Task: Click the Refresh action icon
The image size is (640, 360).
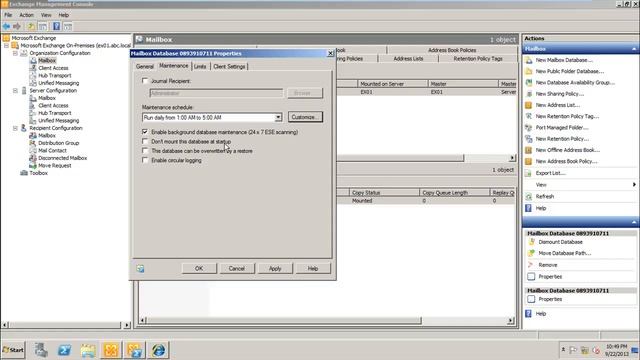Action: click(x=529, y=196)
